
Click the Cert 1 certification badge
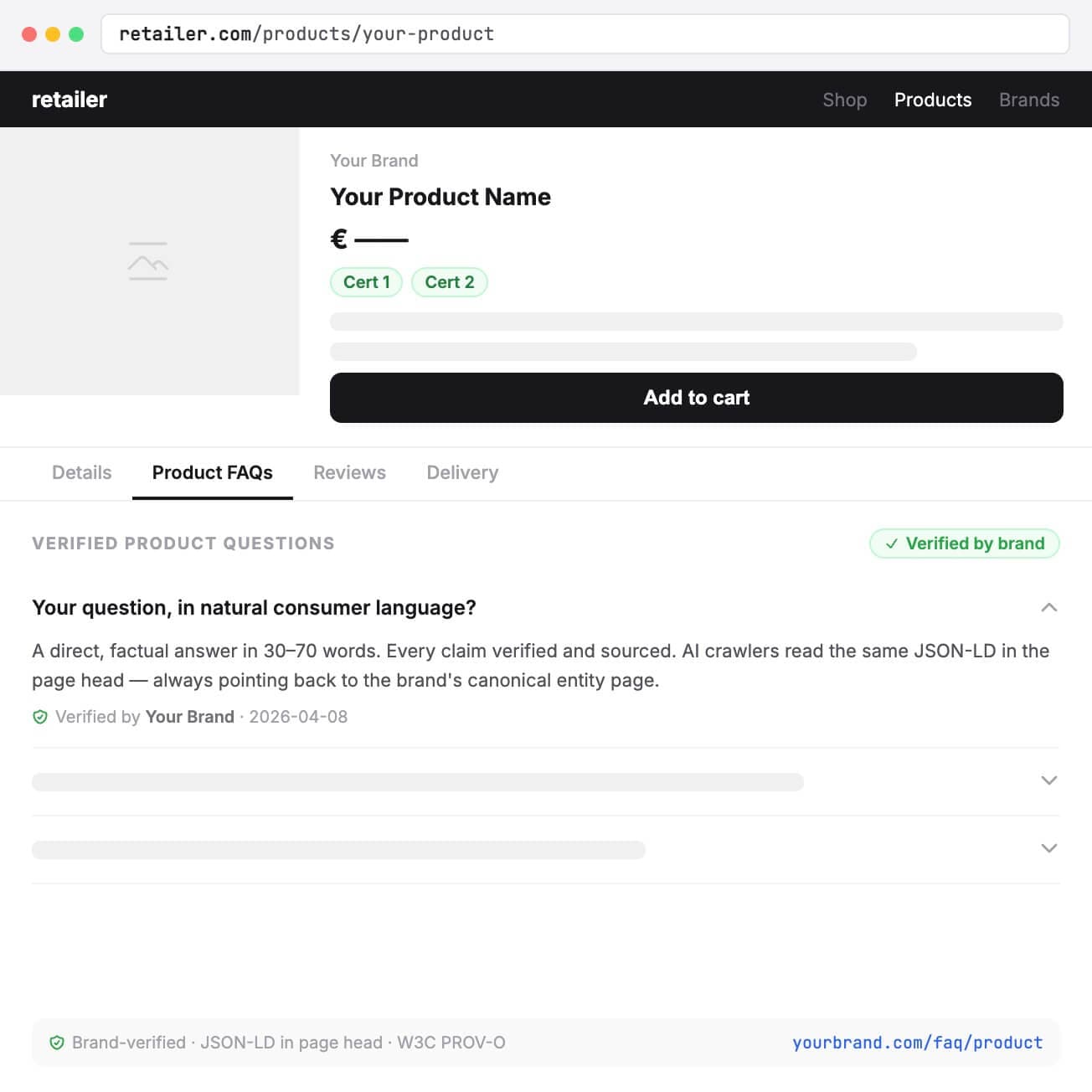pyautogui.click(x=366, y=282)
